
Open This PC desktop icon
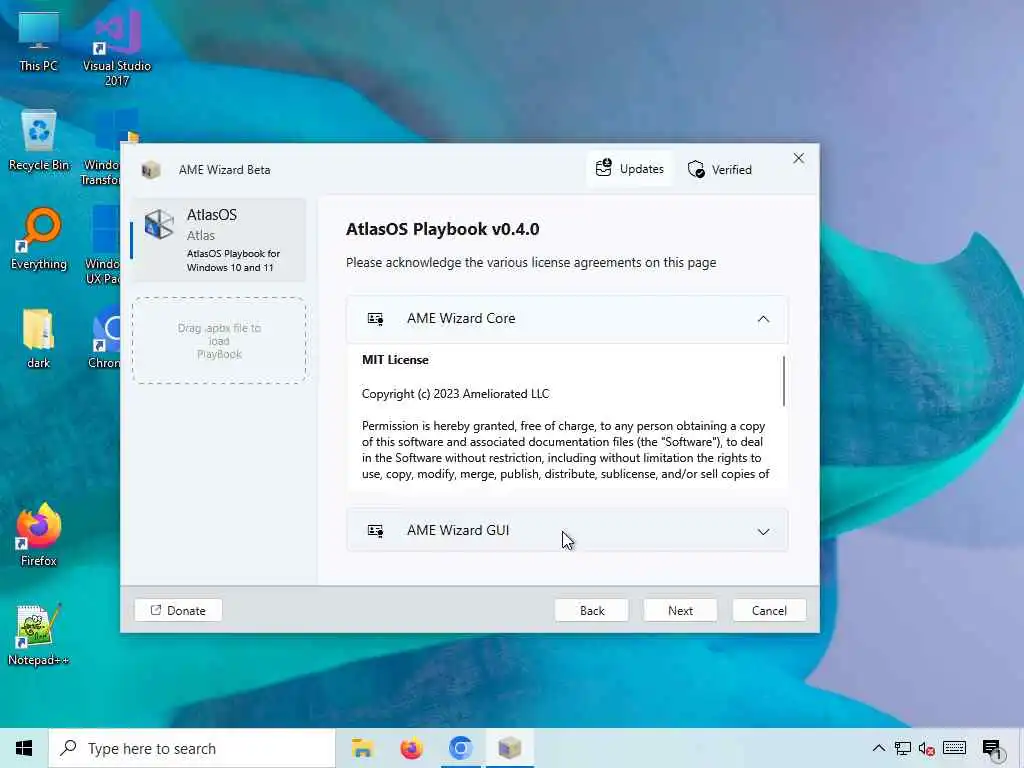tap(38, 41)
